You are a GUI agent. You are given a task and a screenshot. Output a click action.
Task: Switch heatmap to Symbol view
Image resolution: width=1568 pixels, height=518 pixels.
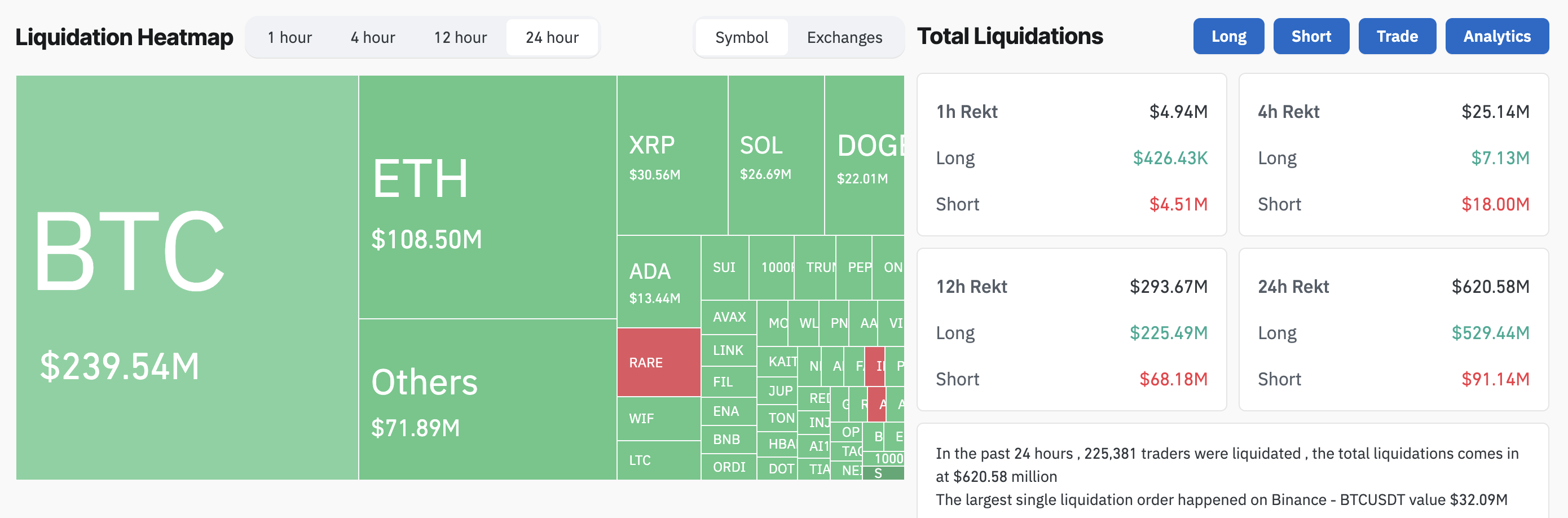(741, 38)
